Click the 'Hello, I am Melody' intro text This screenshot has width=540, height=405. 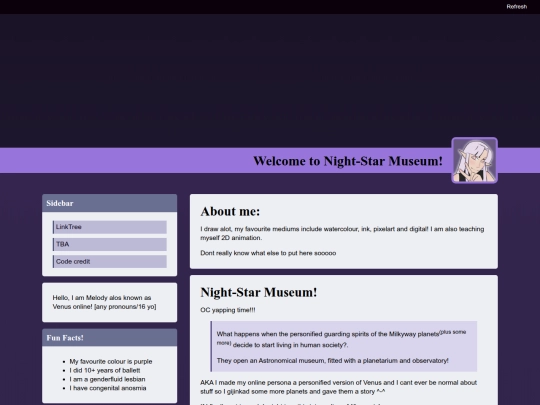pos(104,302)
